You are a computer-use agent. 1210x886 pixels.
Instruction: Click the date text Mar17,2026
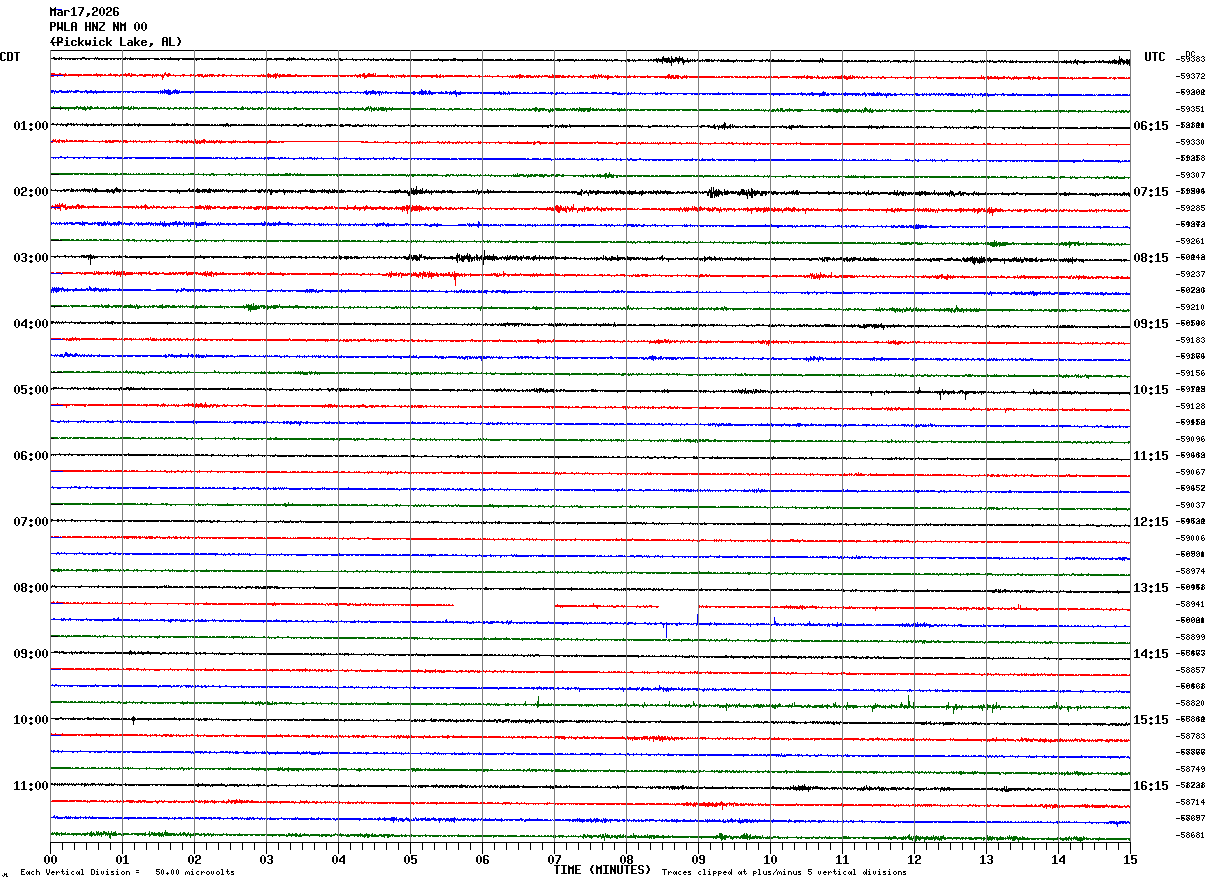(x=84, y=12)
